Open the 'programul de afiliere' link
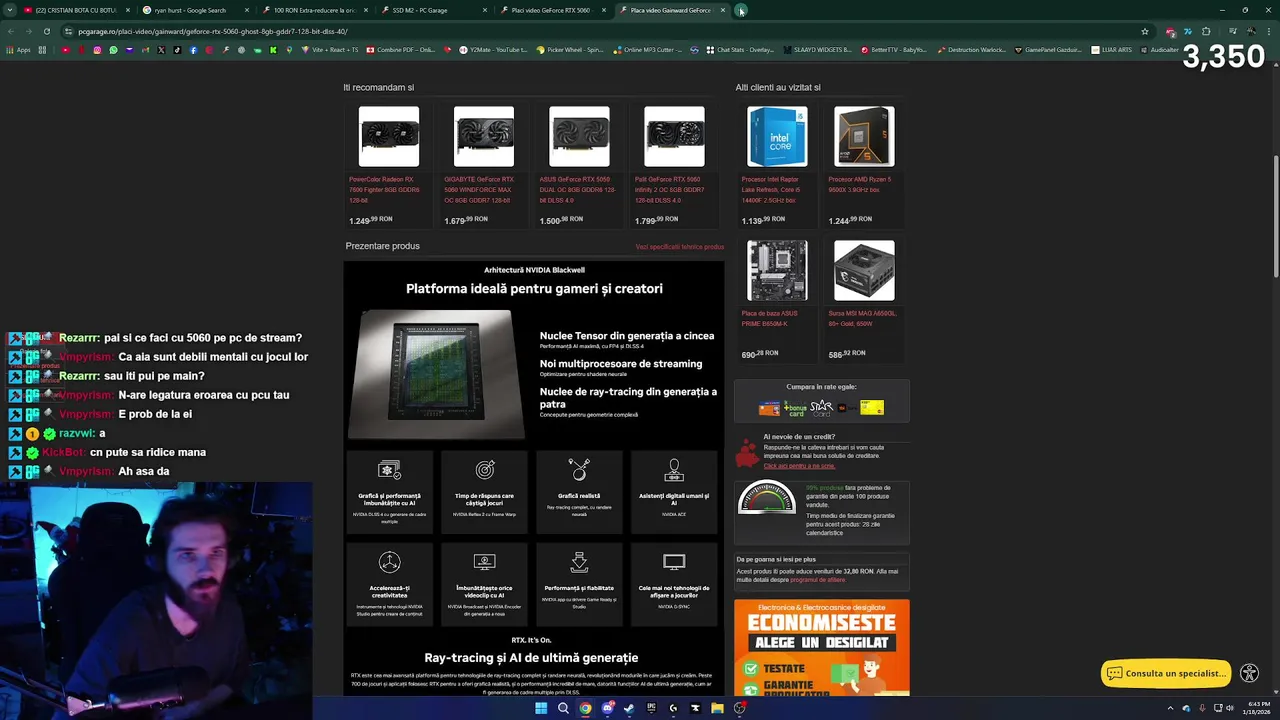Viewport: 1280px width, 720px height. pyautogui.click(x=818, y=580)
